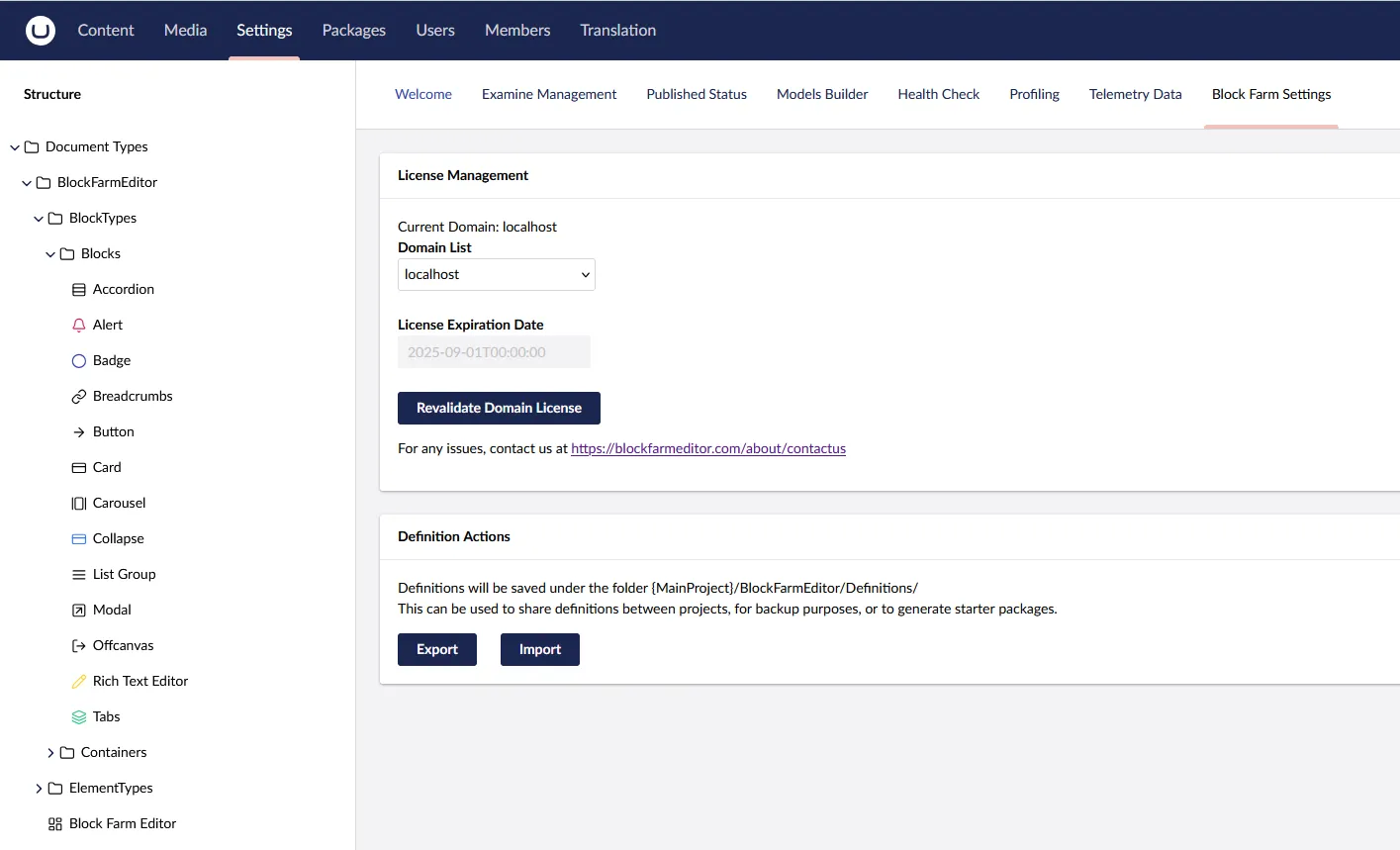The image size is (1400, 850).
Task: Switch to the Telemetry Data tab
Action: coord(1136,94)
